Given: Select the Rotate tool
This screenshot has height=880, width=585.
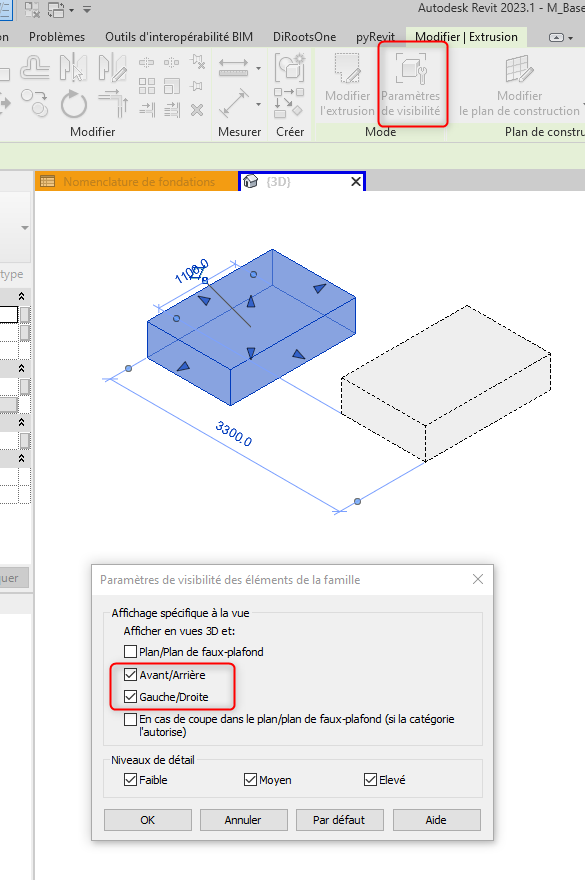Looking at the screenshot, I should pos(74,104).
